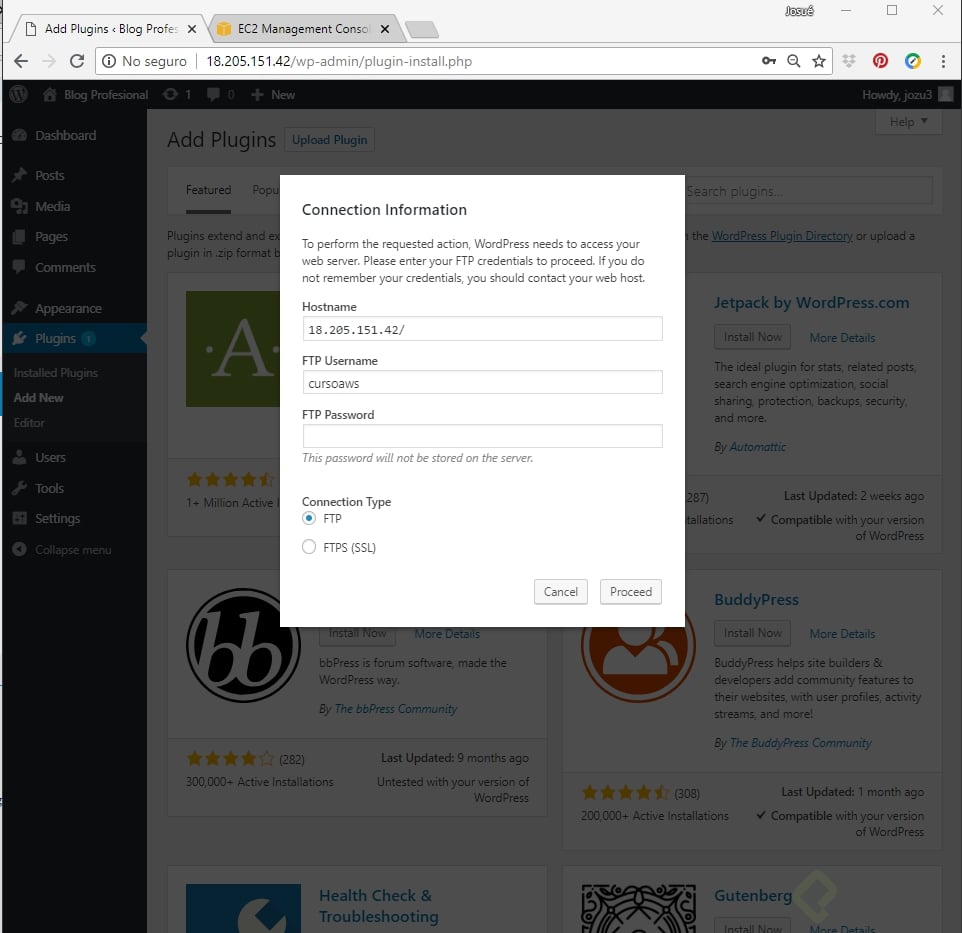Open Installed Plugins submenu item
The width and height of the screenshot is (962, 933).
tap(56, 373)
